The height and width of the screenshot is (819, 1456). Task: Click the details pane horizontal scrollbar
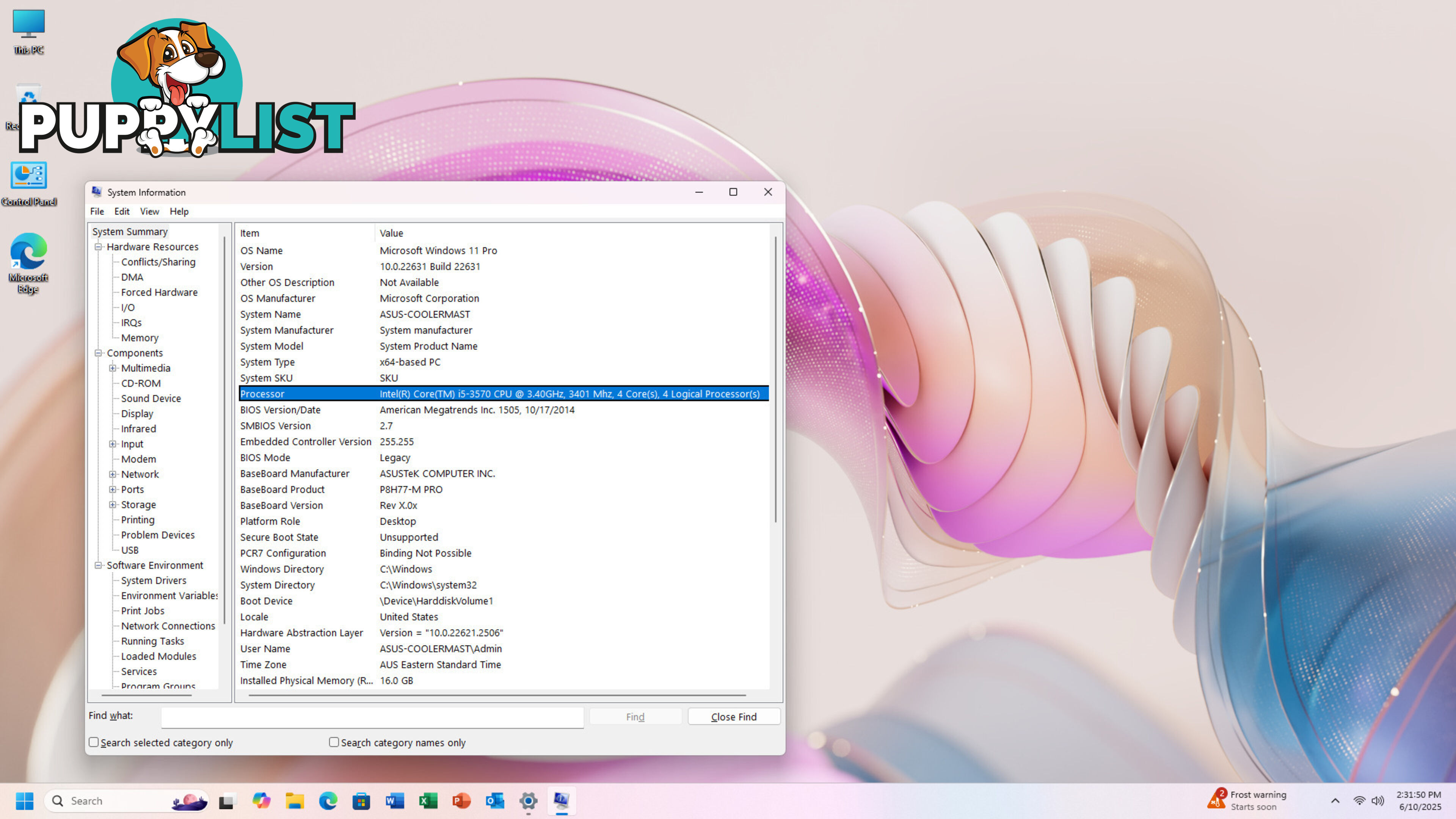497,695
